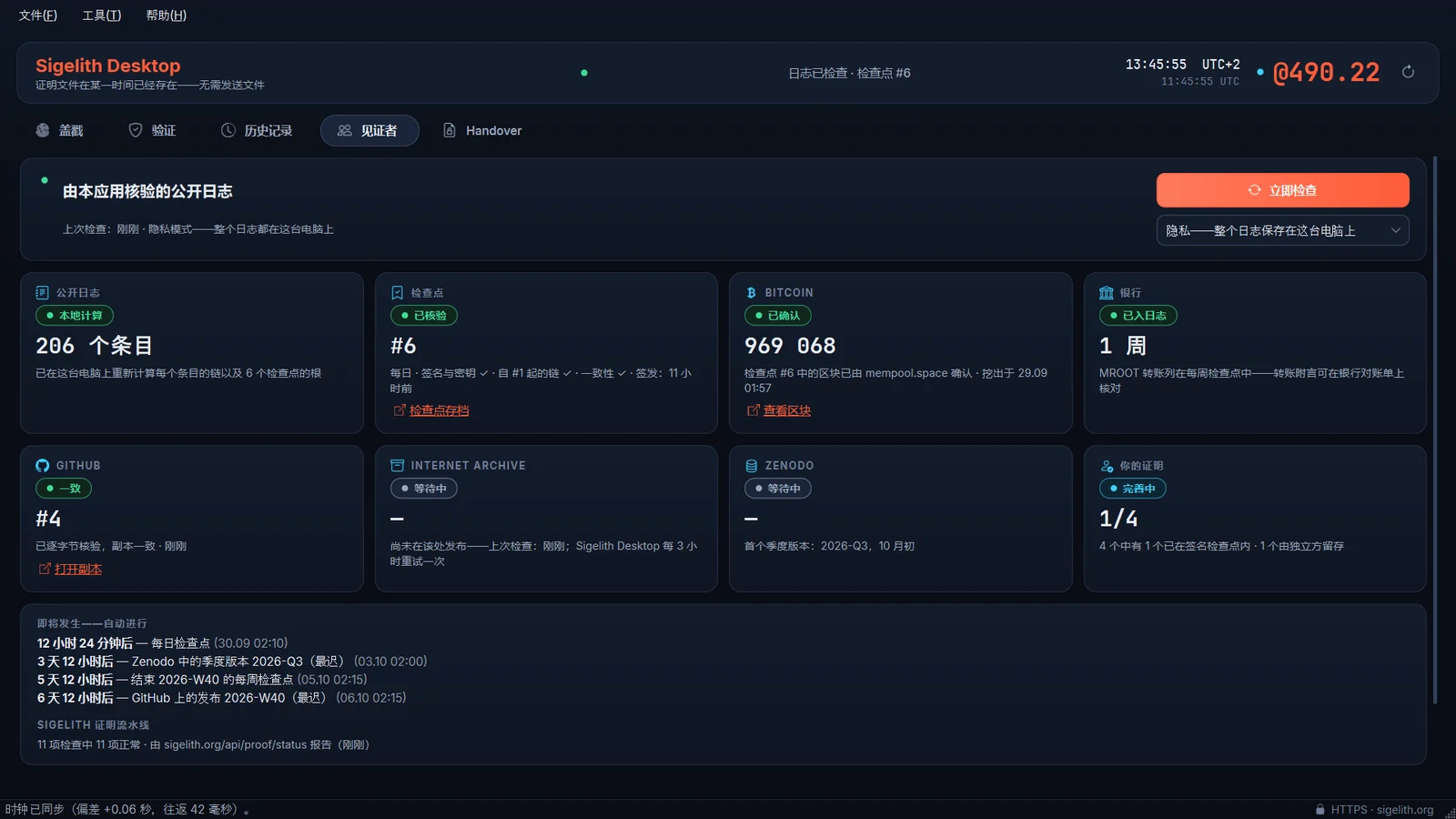This screenshot has width=1456, height=819.
Task: Click the 你的证明 person icon
Action: tap(1106, 466)
